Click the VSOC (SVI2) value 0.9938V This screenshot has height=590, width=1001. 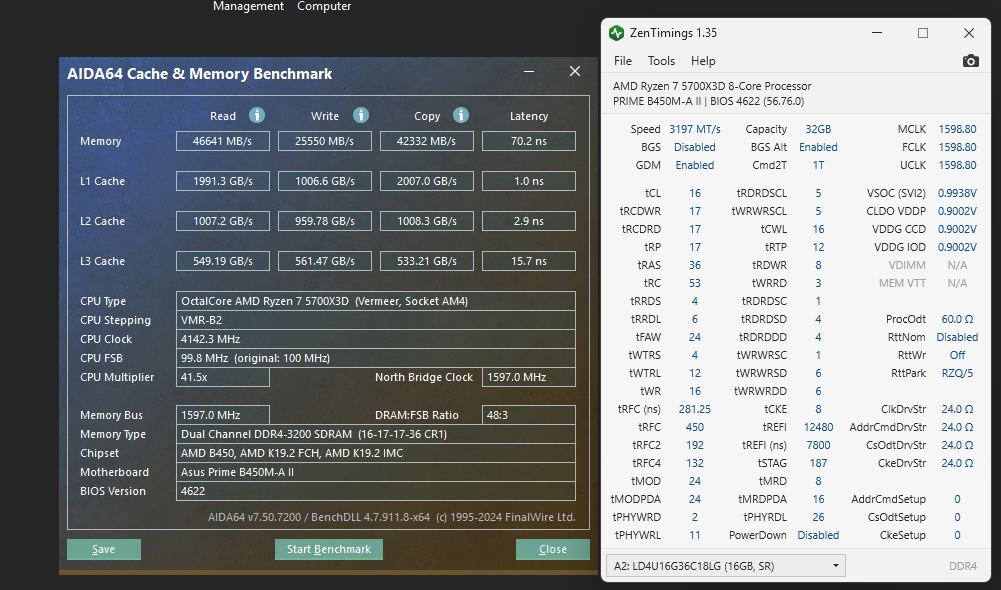(x=957, y=193)
